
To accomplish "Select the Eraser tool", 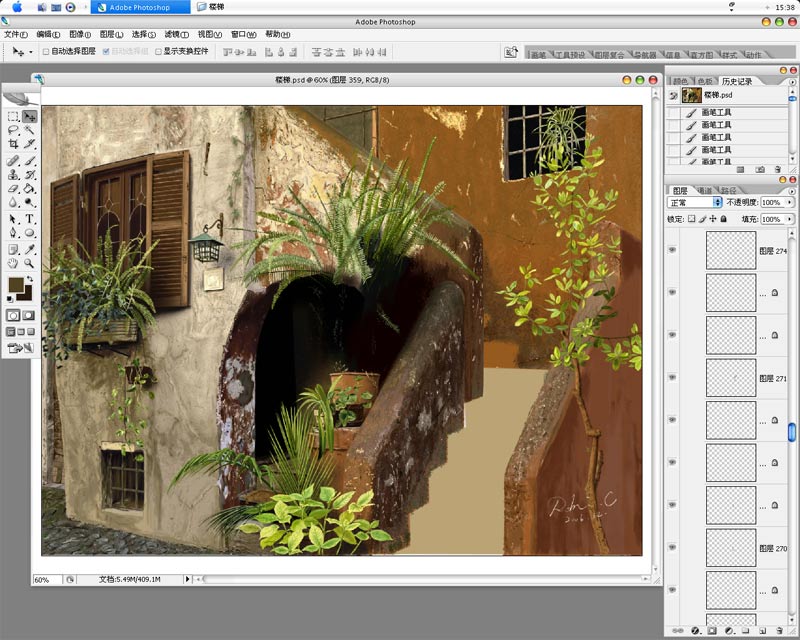I will 13,188.
